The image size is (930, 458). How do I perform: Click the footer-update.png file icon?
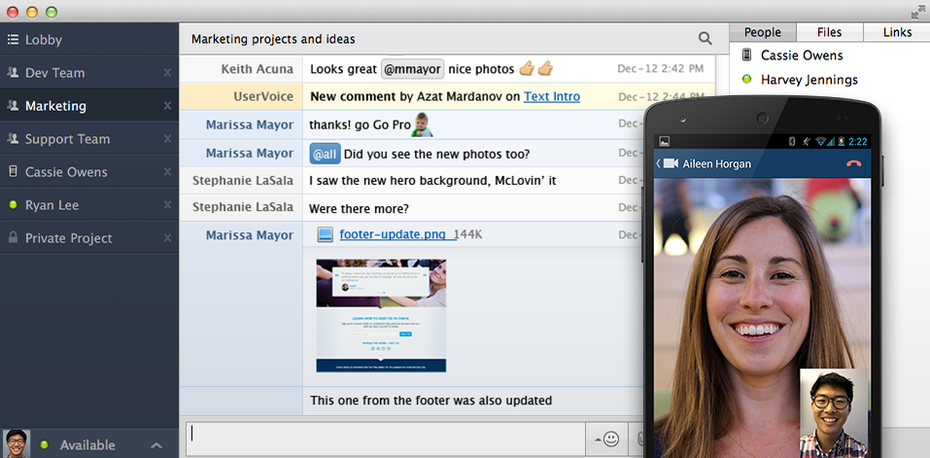pyautogui.click(x=325, y=235)
